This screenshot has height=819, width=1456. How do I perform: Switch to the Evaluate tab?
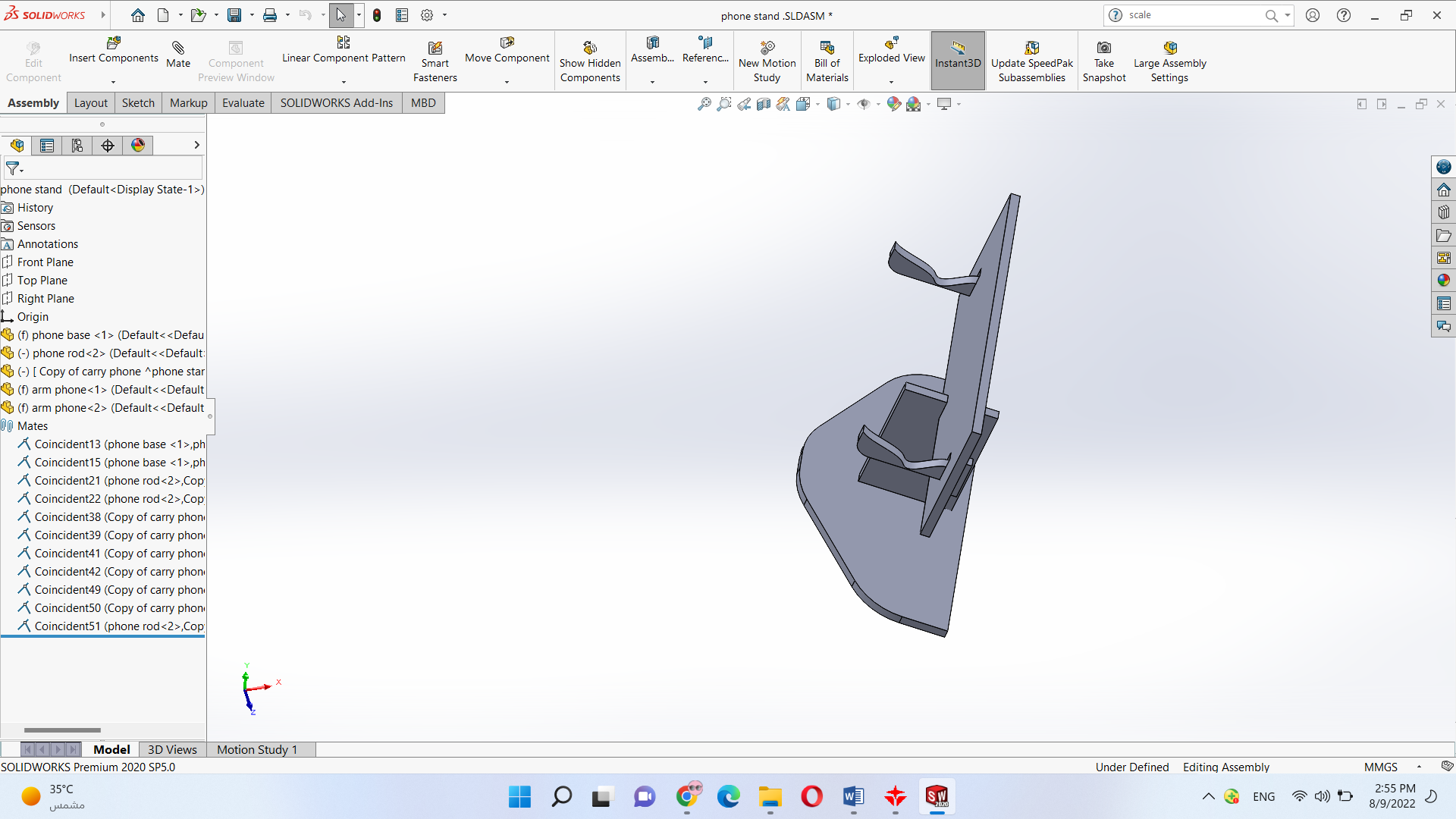243,103
